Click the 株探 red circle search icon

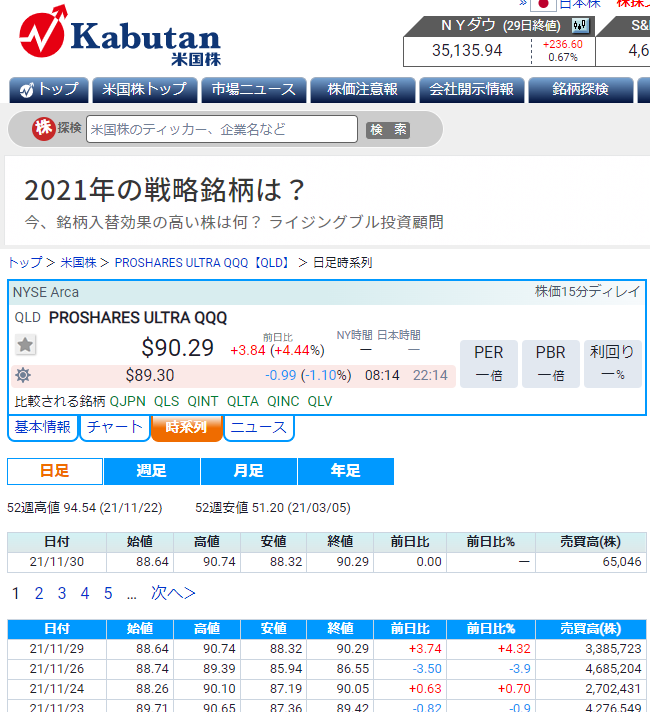(44, 128)
